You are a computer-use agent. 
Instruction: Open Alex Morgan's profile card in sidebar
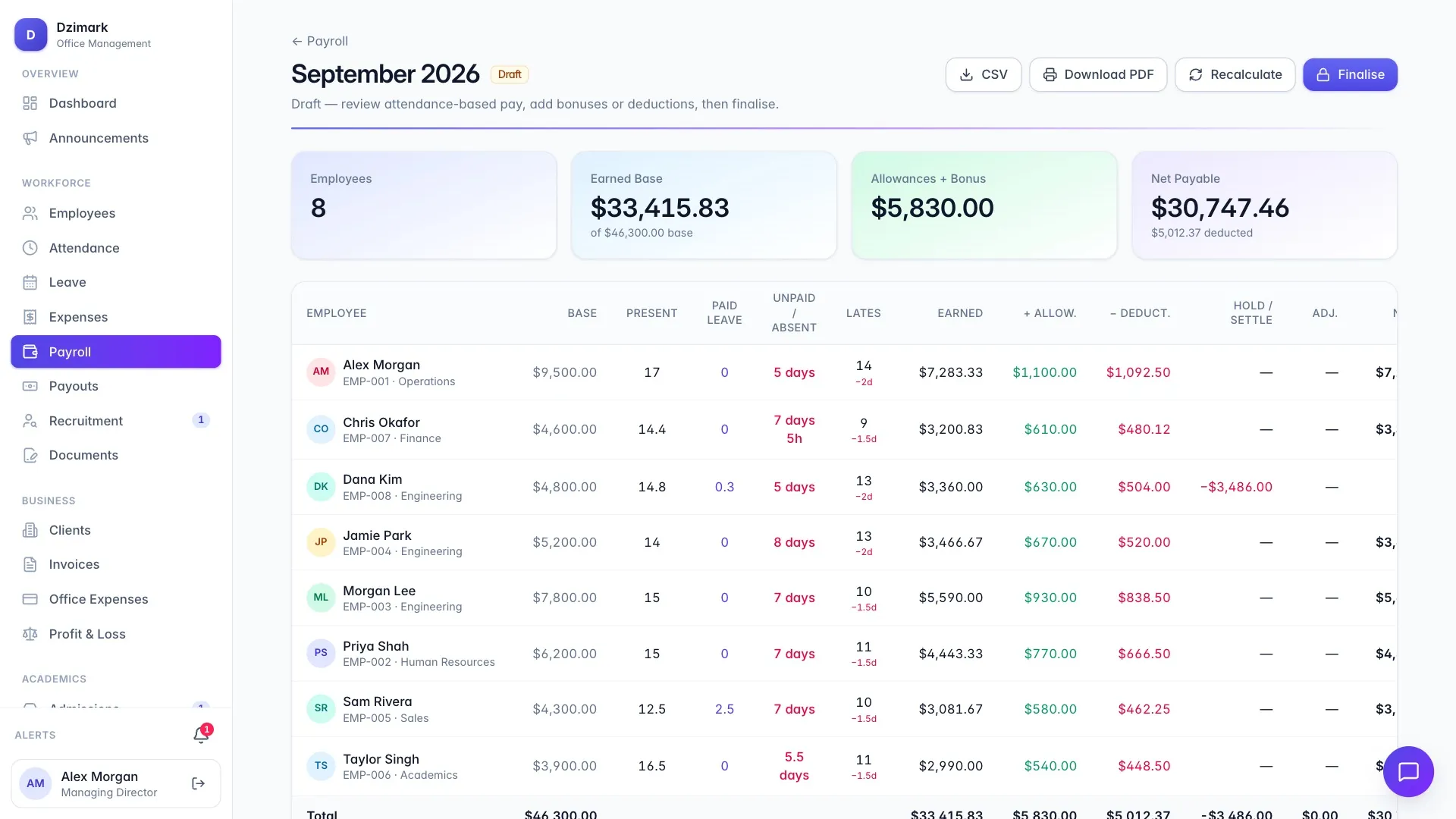(x=115, y=783)
